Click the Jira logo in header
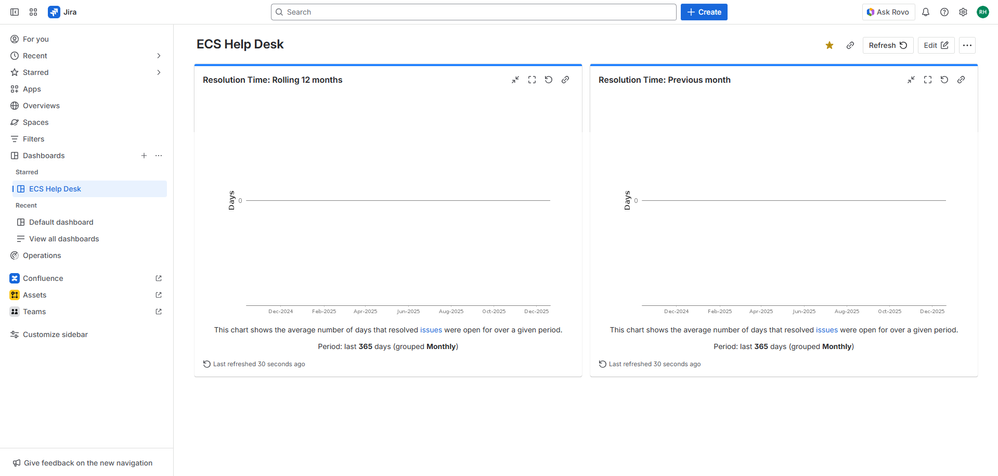998x476 pixels. tap(62, 12)
